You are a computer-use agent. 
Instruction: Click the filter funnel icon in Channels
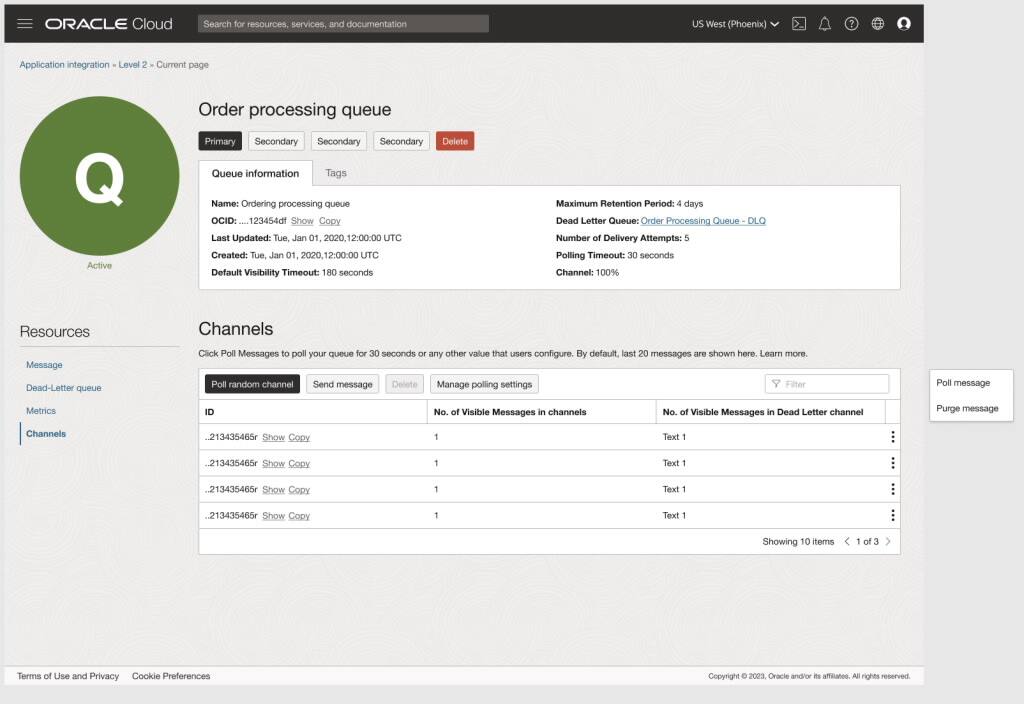pyautogui.click(x=775, y=383)
